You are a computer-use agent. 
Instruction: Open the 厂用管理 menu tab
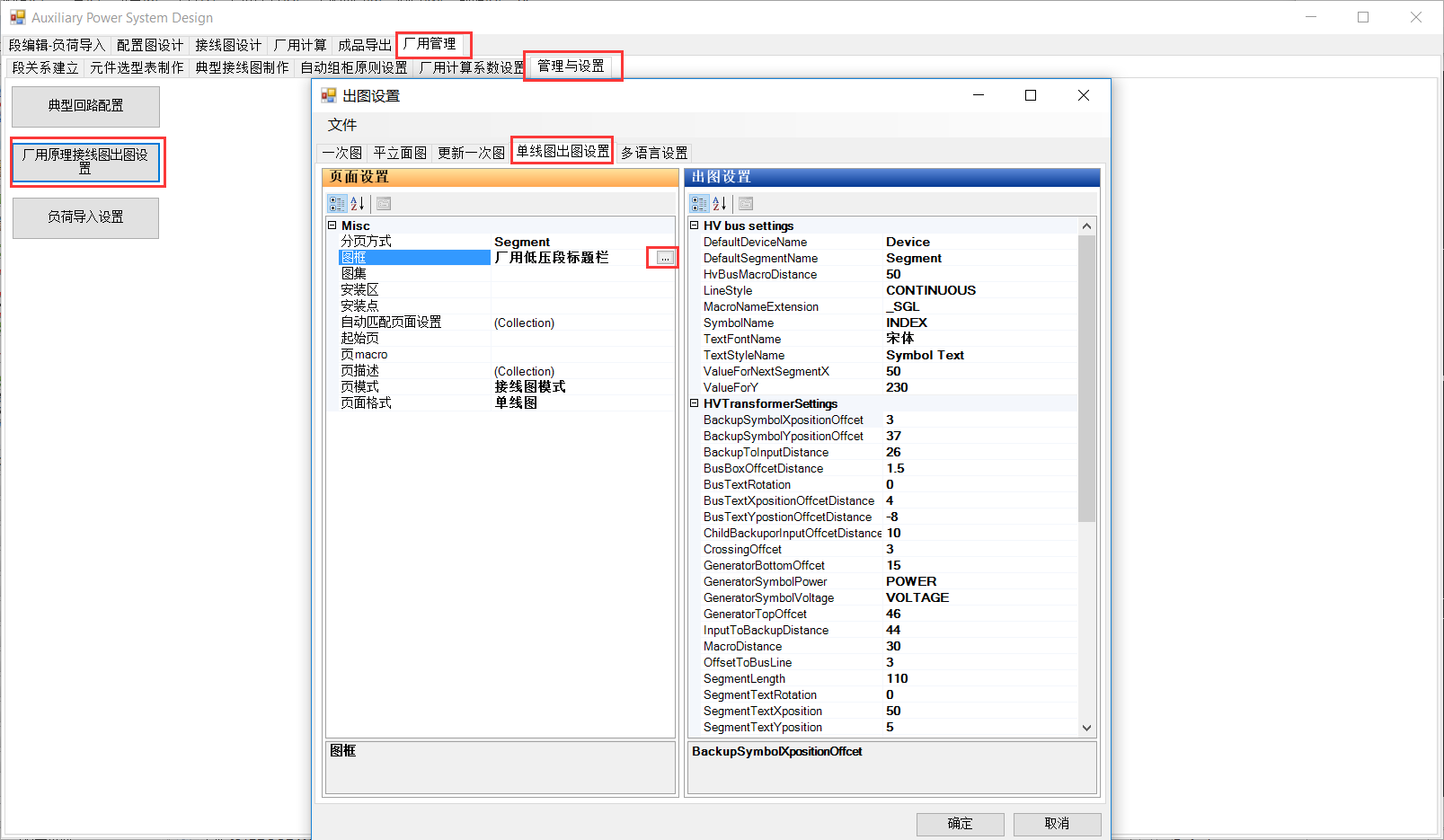pyautogui.click(x=430, y=44)
